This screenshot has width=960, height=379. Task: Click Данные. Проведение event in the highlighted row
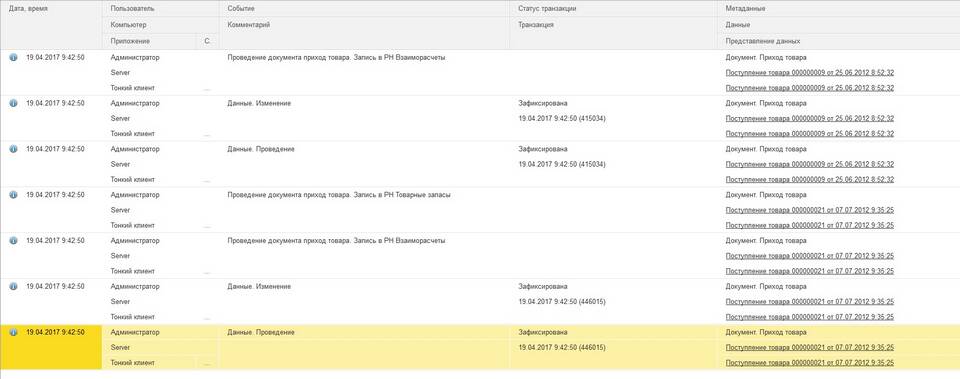261,332
